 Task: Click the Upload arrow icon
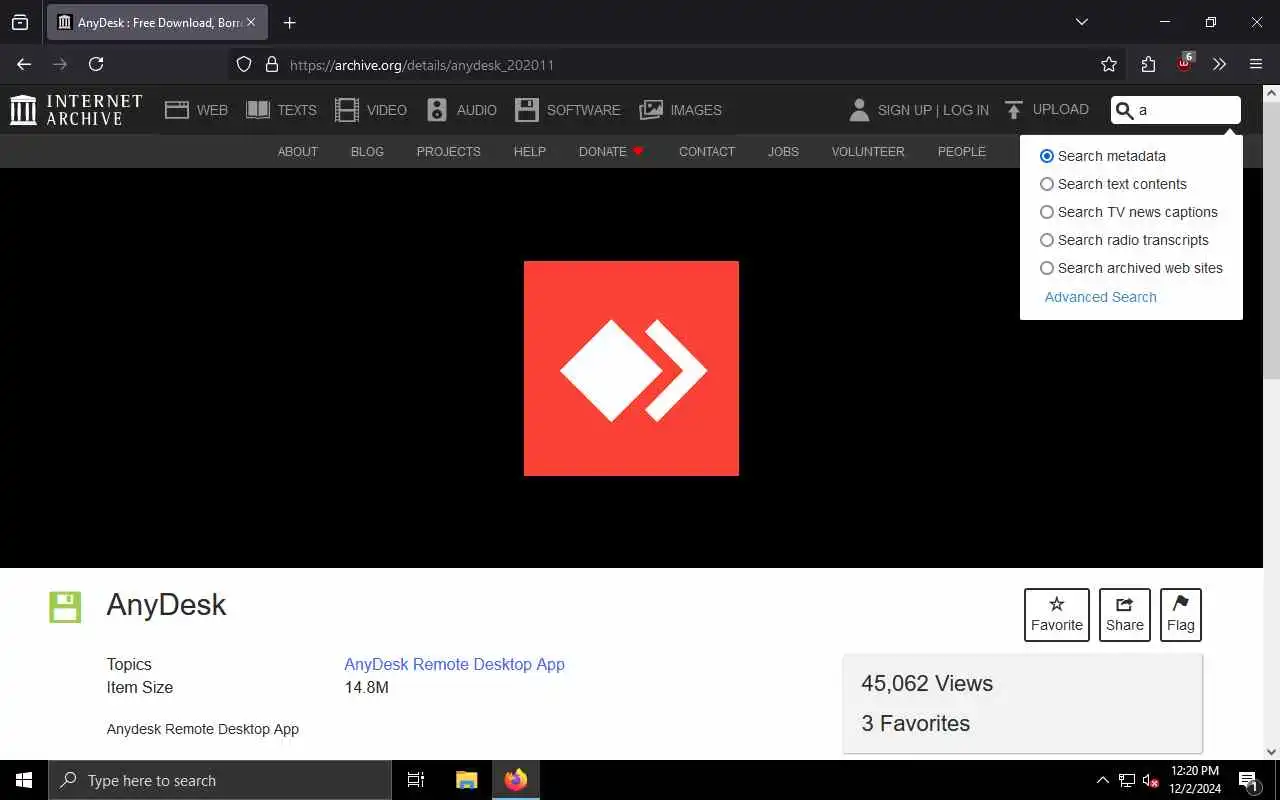tap(1014, 110)
